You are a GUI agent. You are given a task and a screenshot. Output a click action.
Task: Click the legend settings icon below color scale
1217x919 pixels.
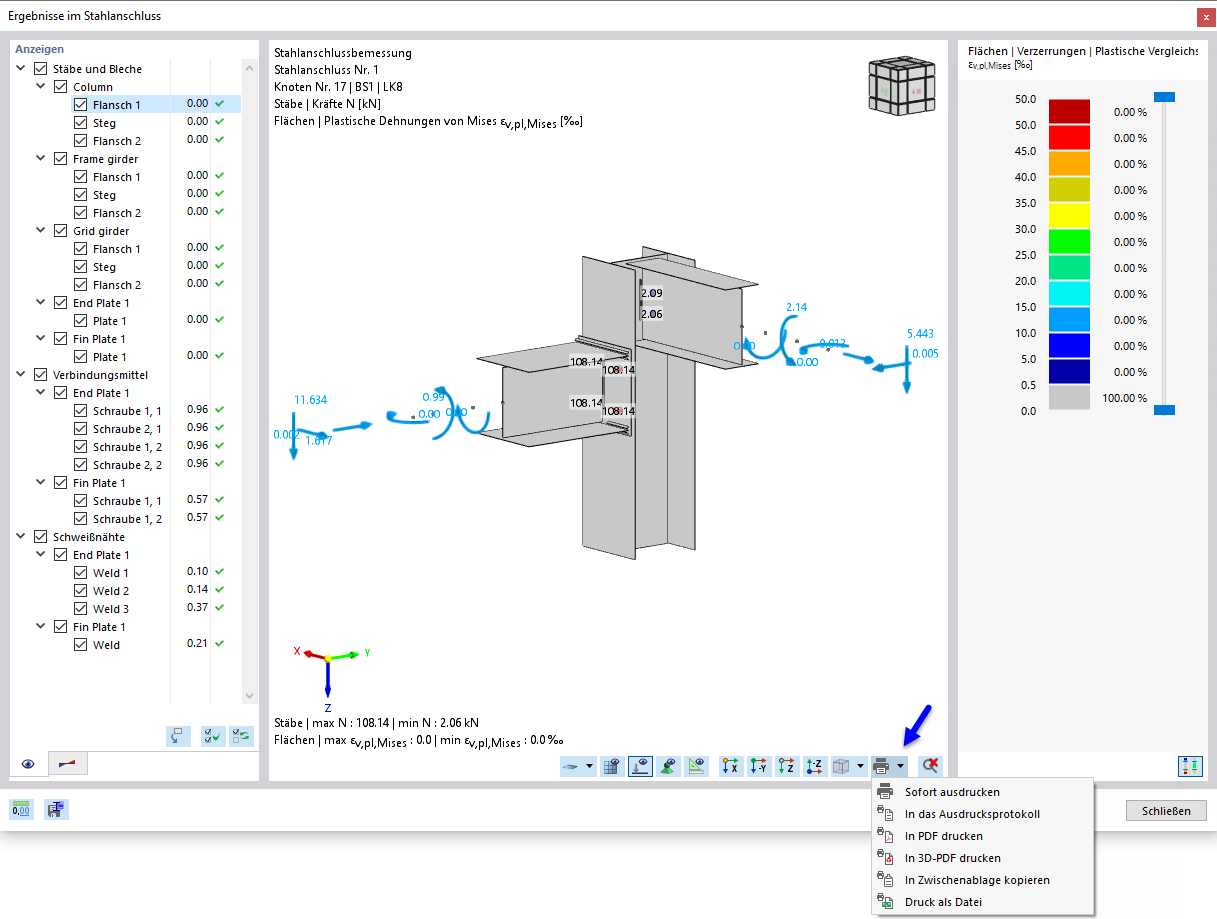click(x=1189, y=766)
